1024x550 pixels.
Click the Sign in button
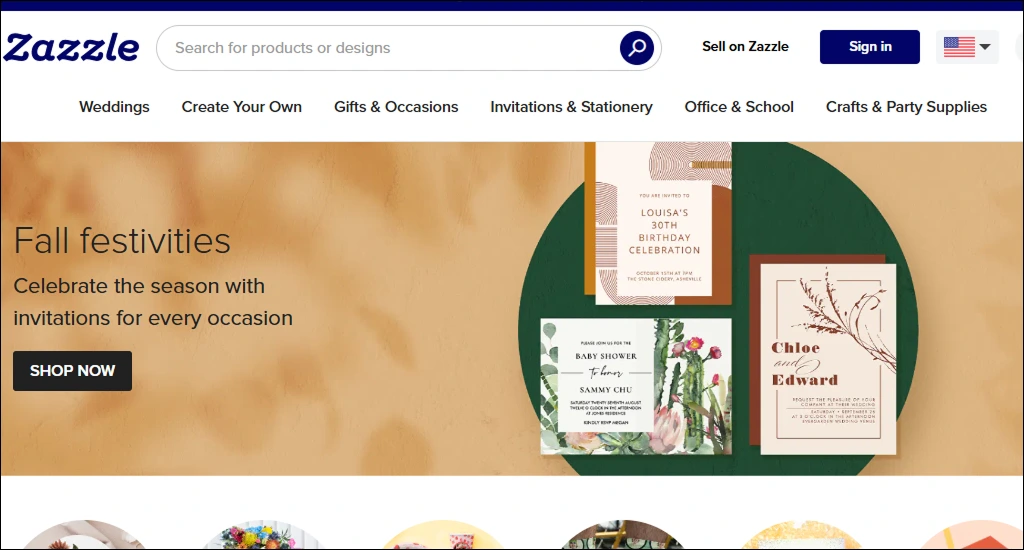click(870, 47)
